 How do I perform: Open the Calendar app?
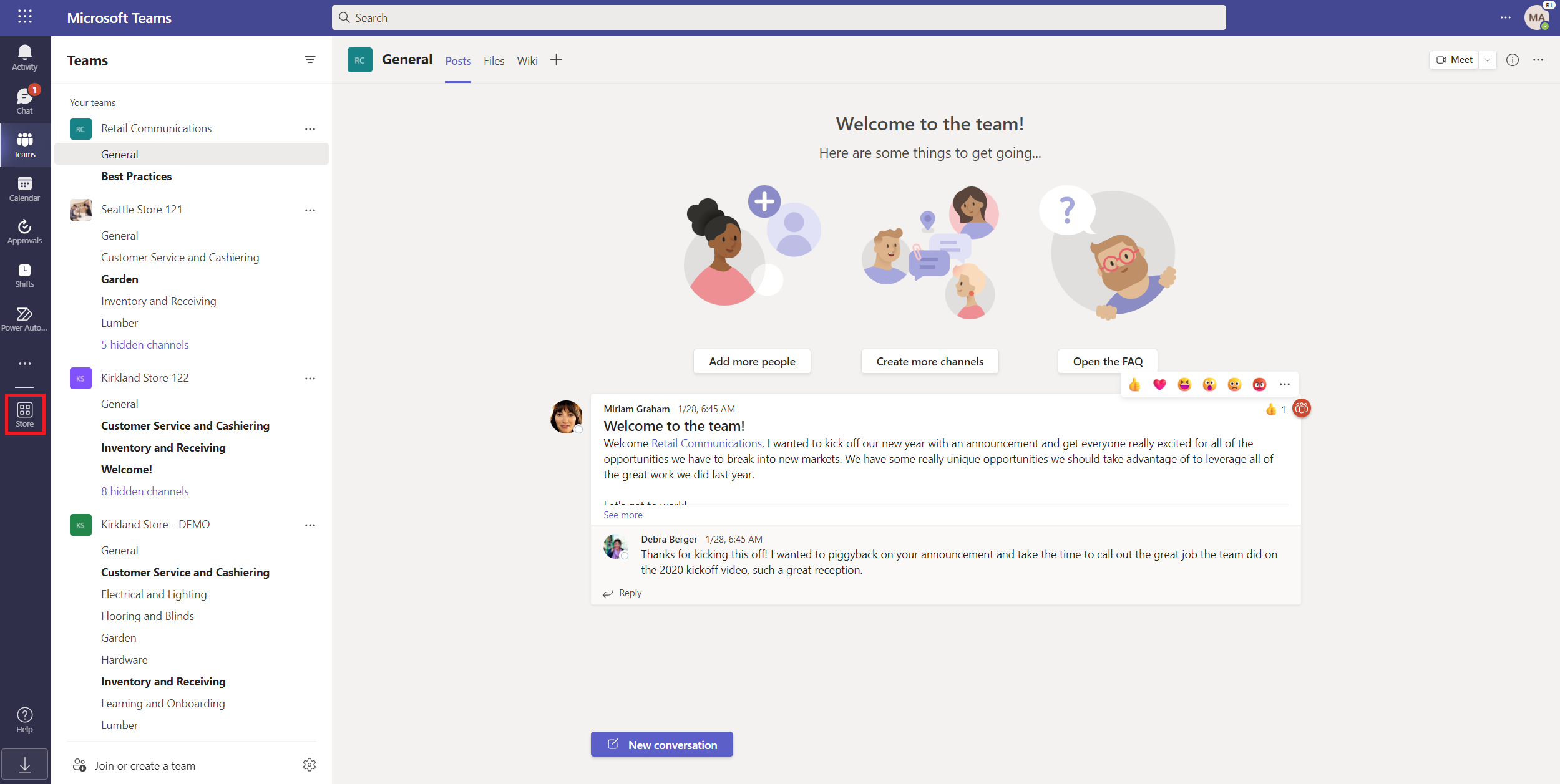click(25, 188)
